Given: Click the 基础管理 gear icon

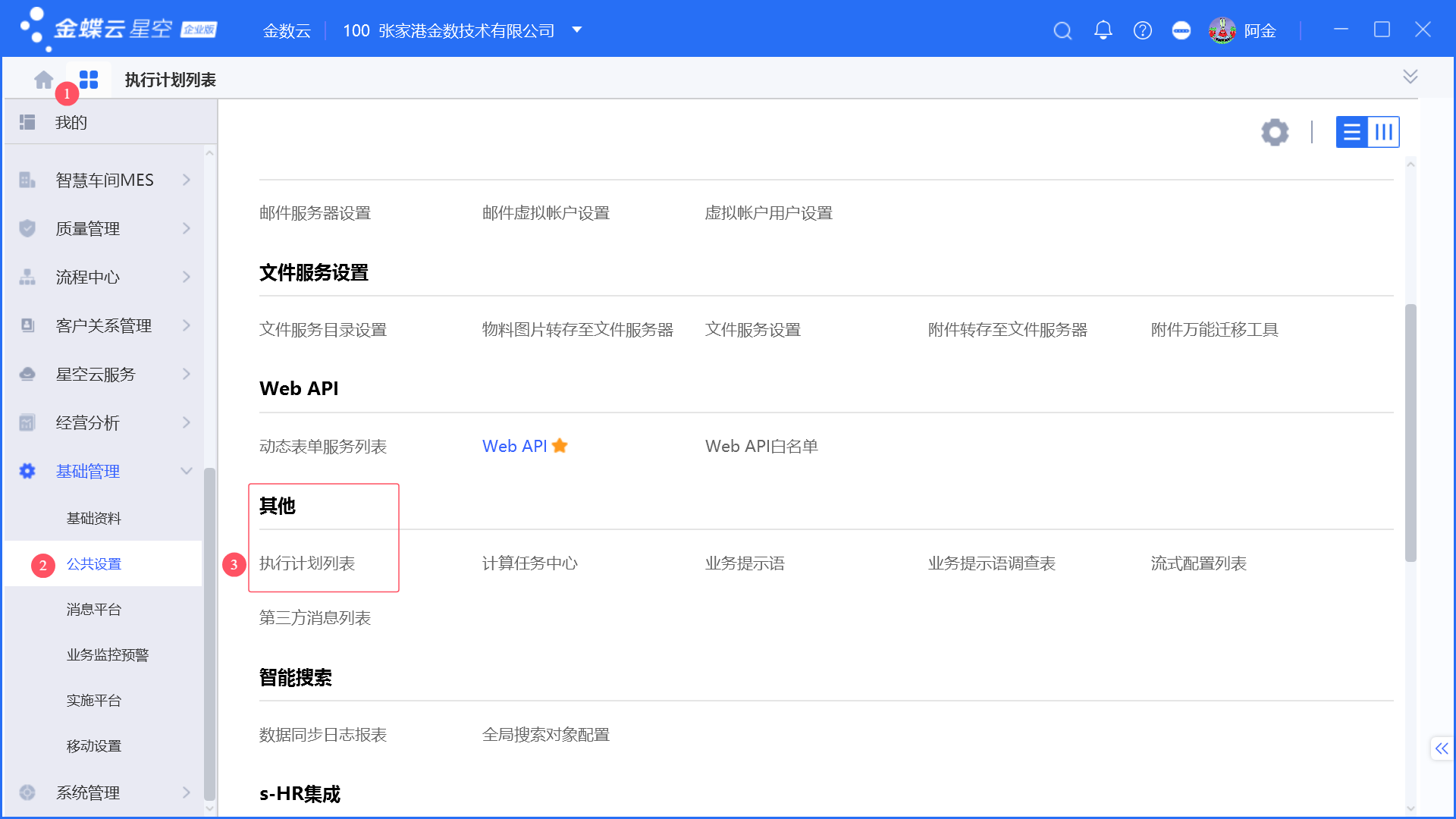Looking at the screenshot, I should tap(27, 471).
